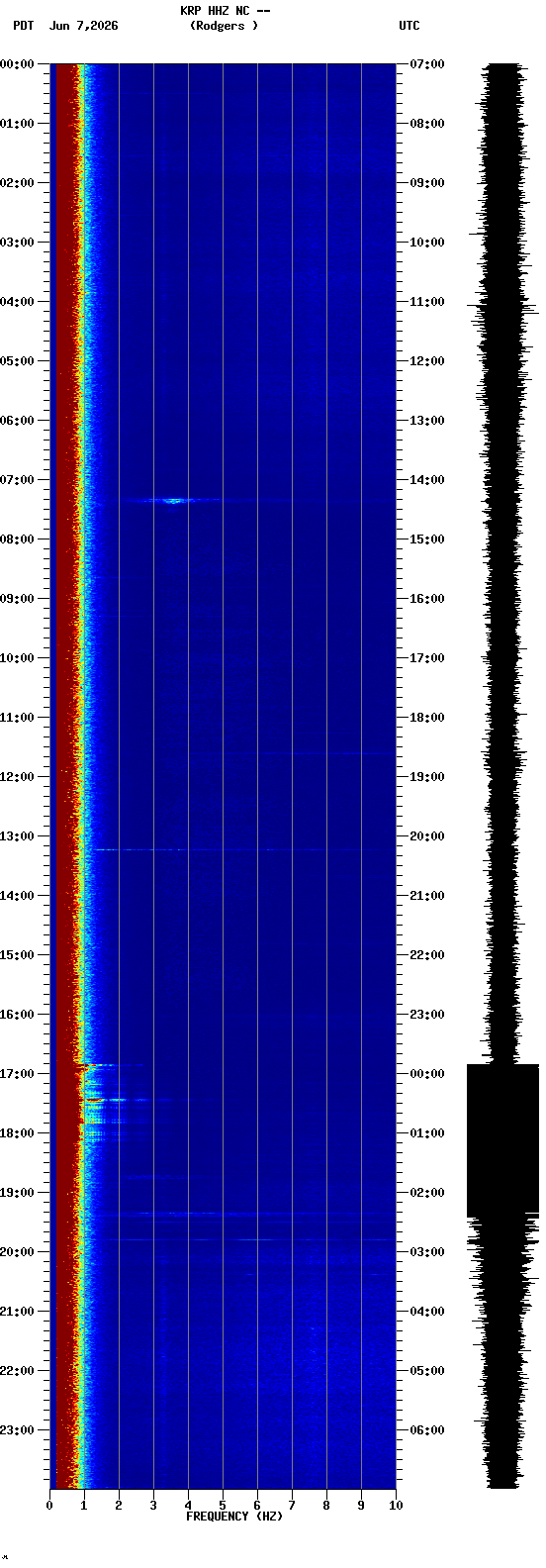This screenshot has height=1568, width=546.
Task: Click the 01:00 label on the PDT axis
Action: coord(17,124)
